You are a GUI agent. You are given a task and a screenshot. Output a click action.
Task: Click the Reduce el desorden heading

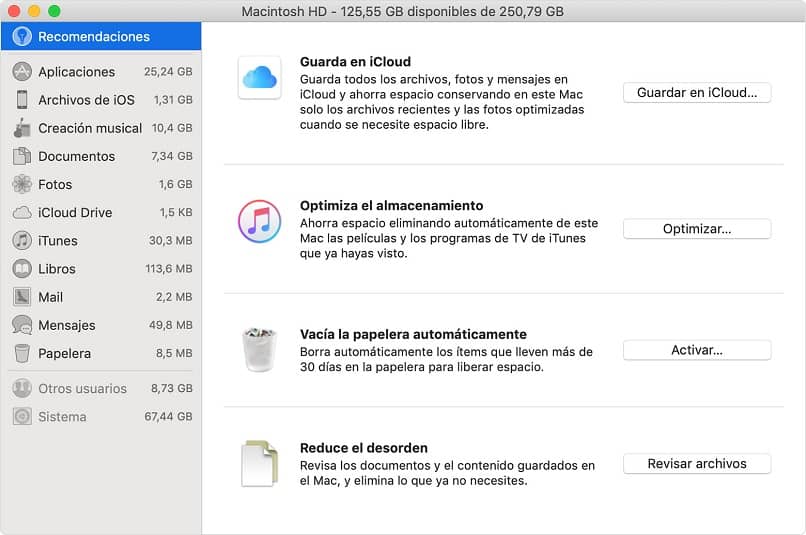[364, 448]
